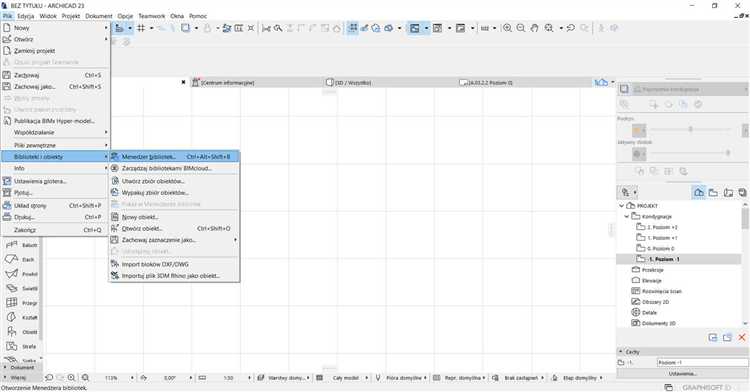The image size is (750, 392).
Task: Open the Edycja menu
Action: pos(25,16)
